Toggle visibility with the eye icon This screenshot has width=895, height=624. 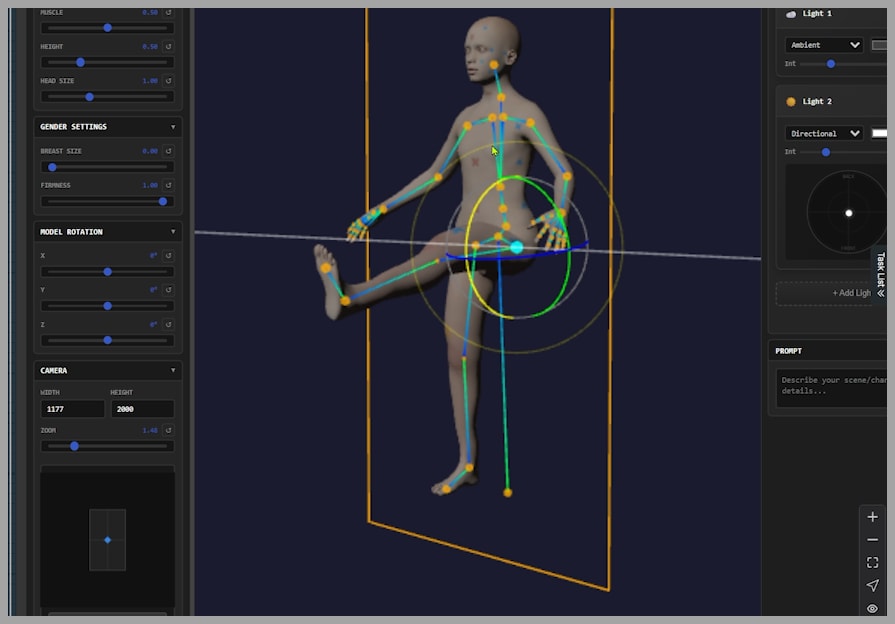[x=872, y=608]
